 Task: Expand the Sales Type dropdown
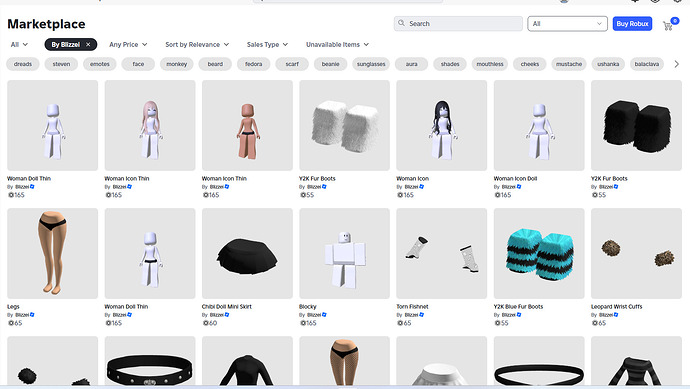267,44
